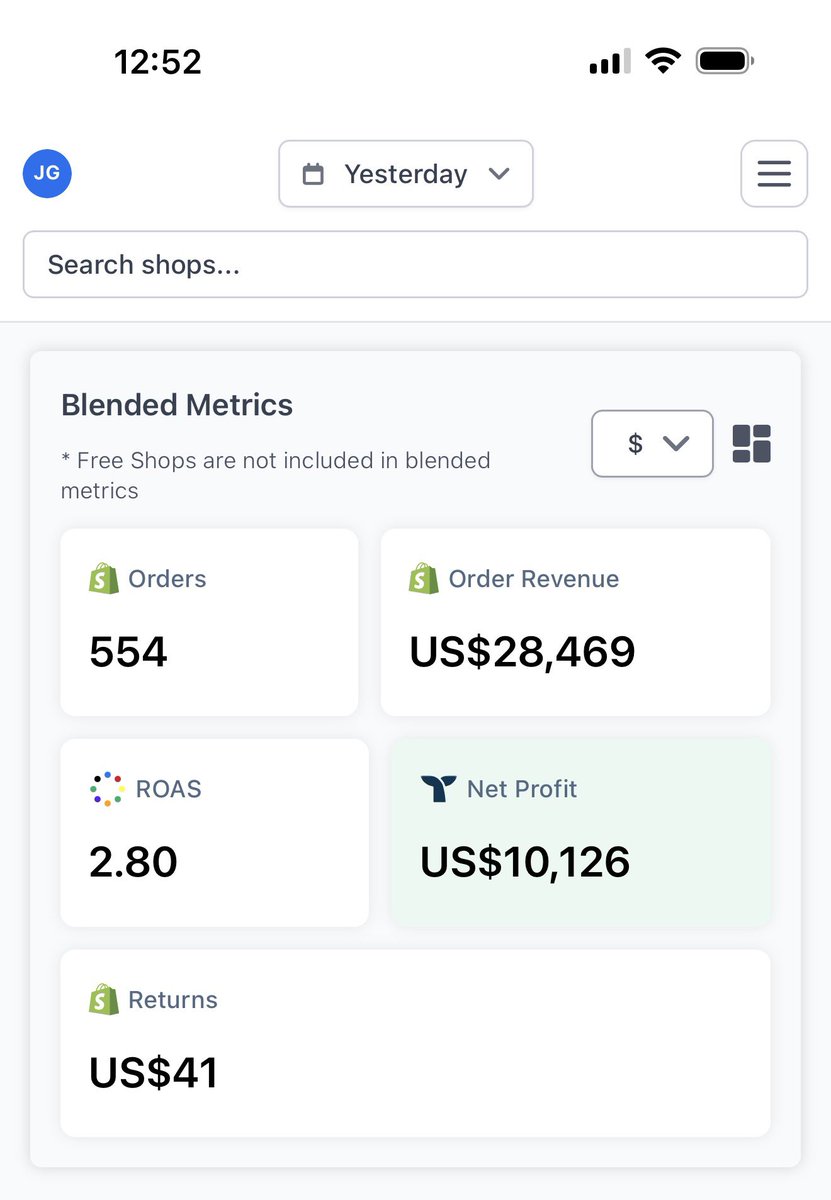This screenshot has height=1200, width=831.
Task: Click the Returns label
Action: click(x=173, y=1000)
